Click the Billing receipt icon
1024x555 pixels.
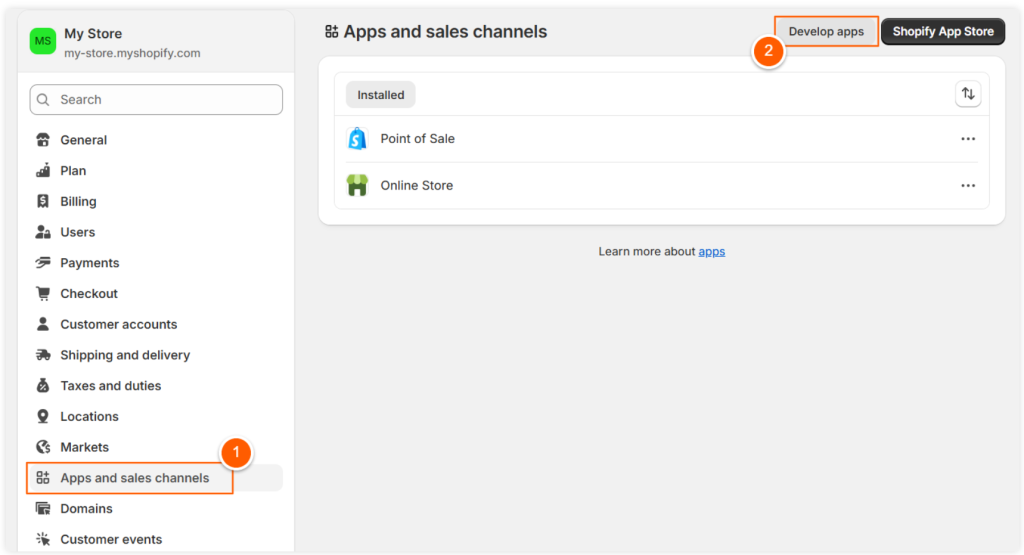(43, 201)
